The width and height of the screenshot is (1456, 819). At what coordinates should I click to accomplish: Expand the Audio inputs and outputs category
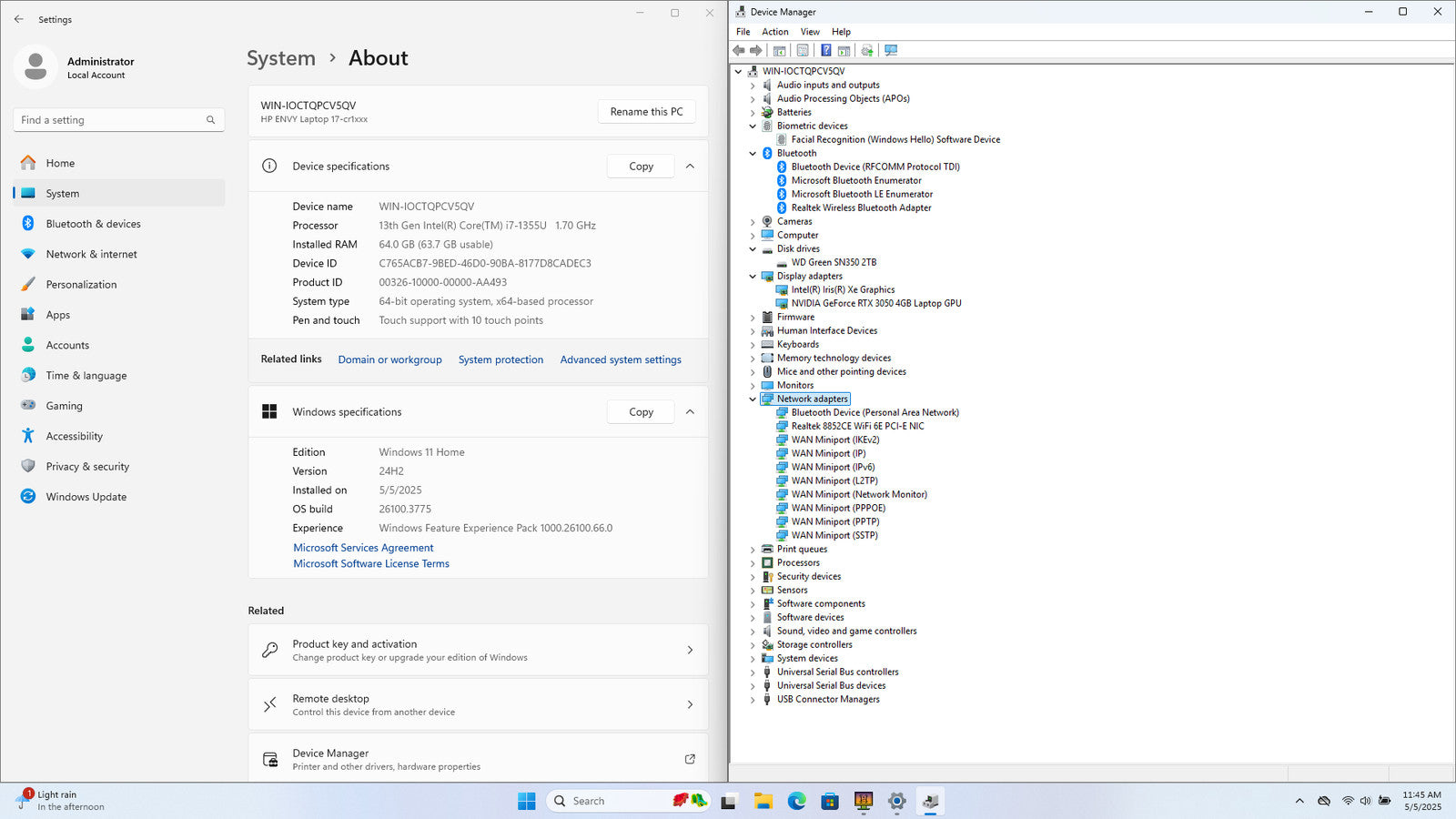(x=753, y=85)
